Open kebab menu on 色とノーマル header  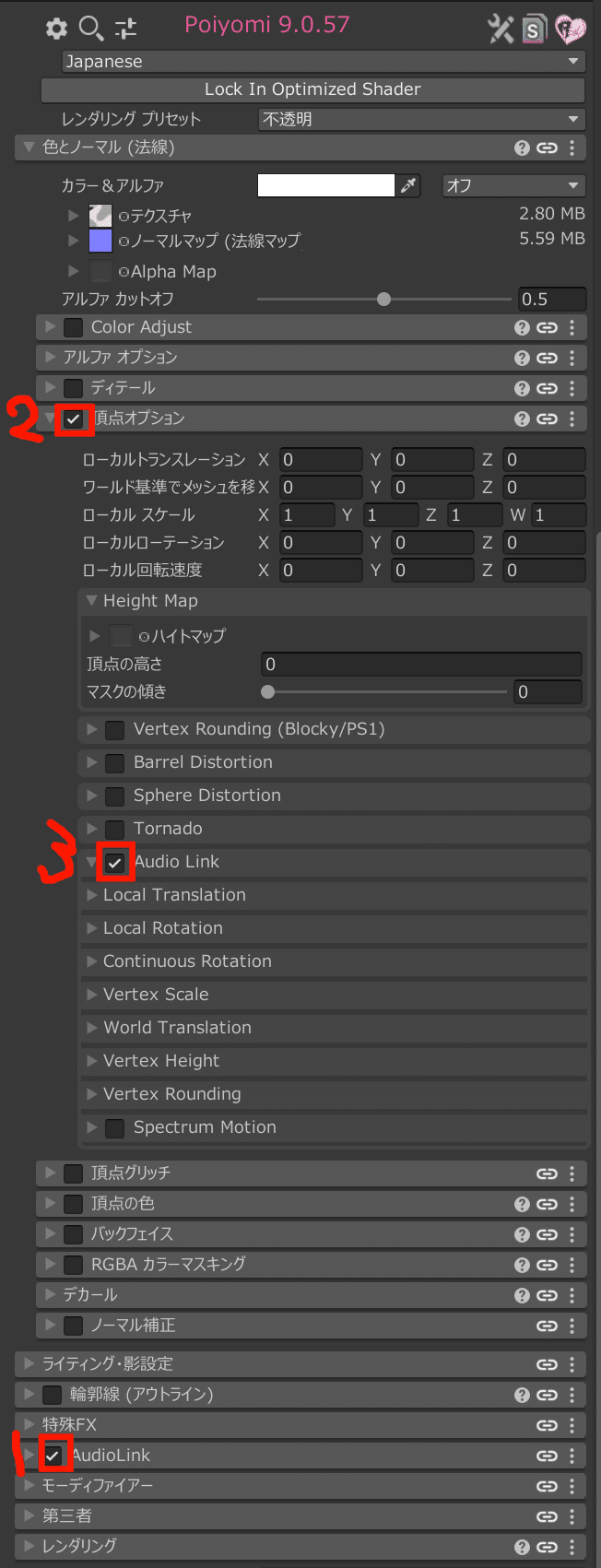pos(572,147)
